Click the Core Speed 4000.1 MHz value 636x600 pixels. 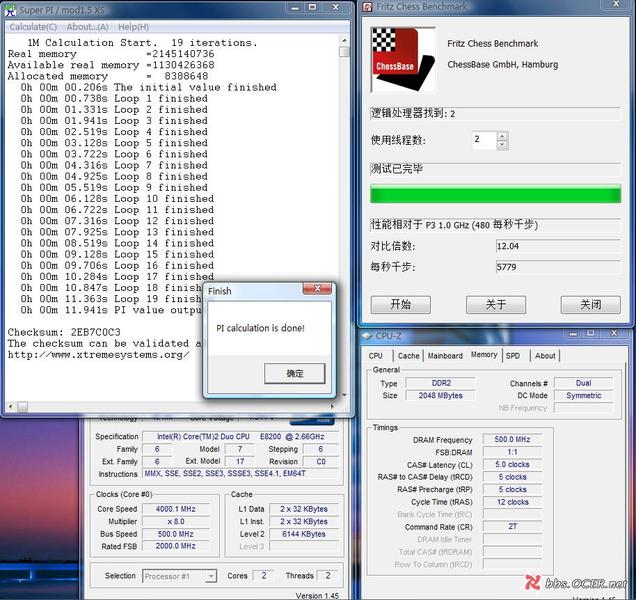point(176,509)
